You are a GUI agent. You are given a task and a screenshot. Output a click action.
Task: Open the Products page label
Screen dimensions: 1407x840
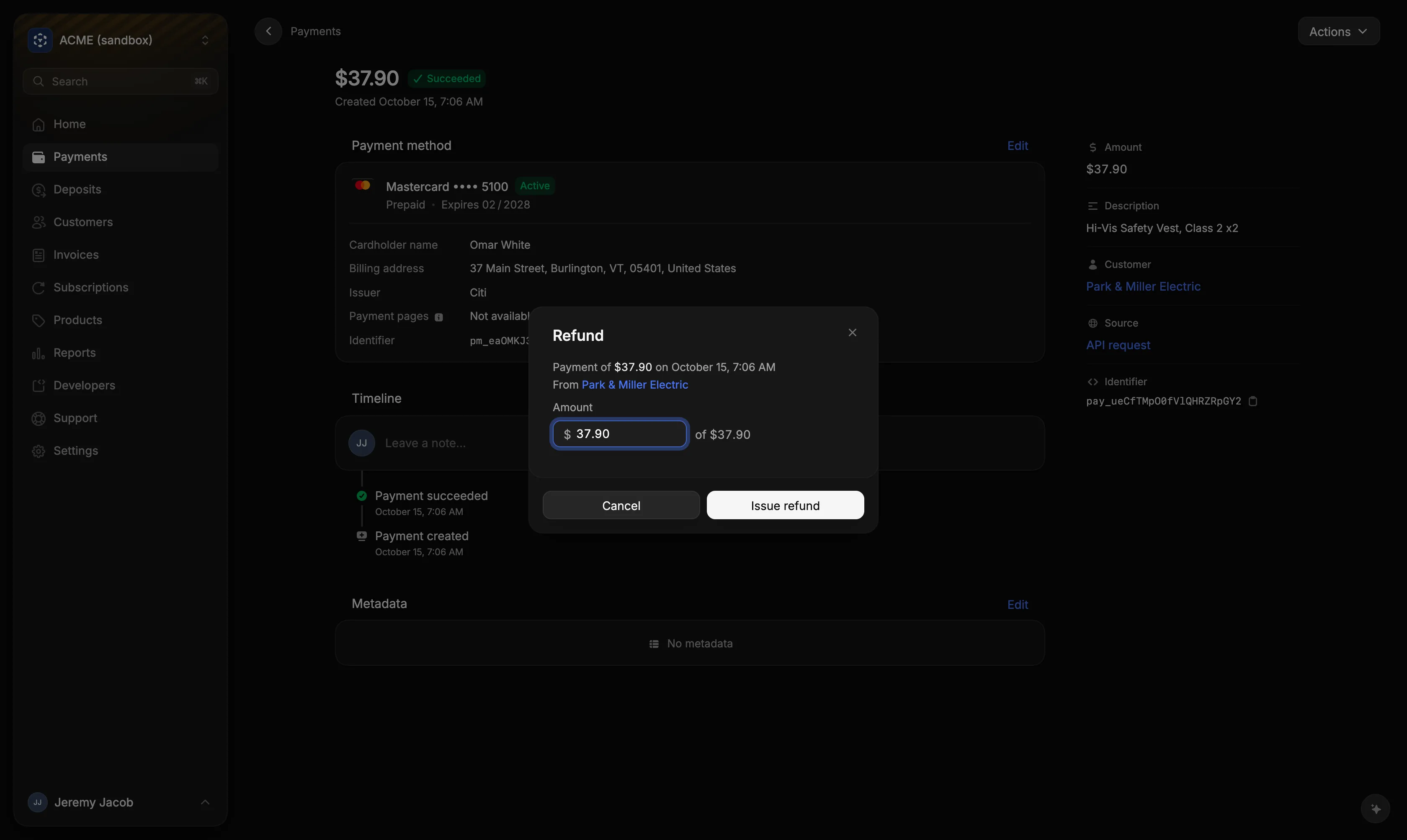click(x=77, y=320)
